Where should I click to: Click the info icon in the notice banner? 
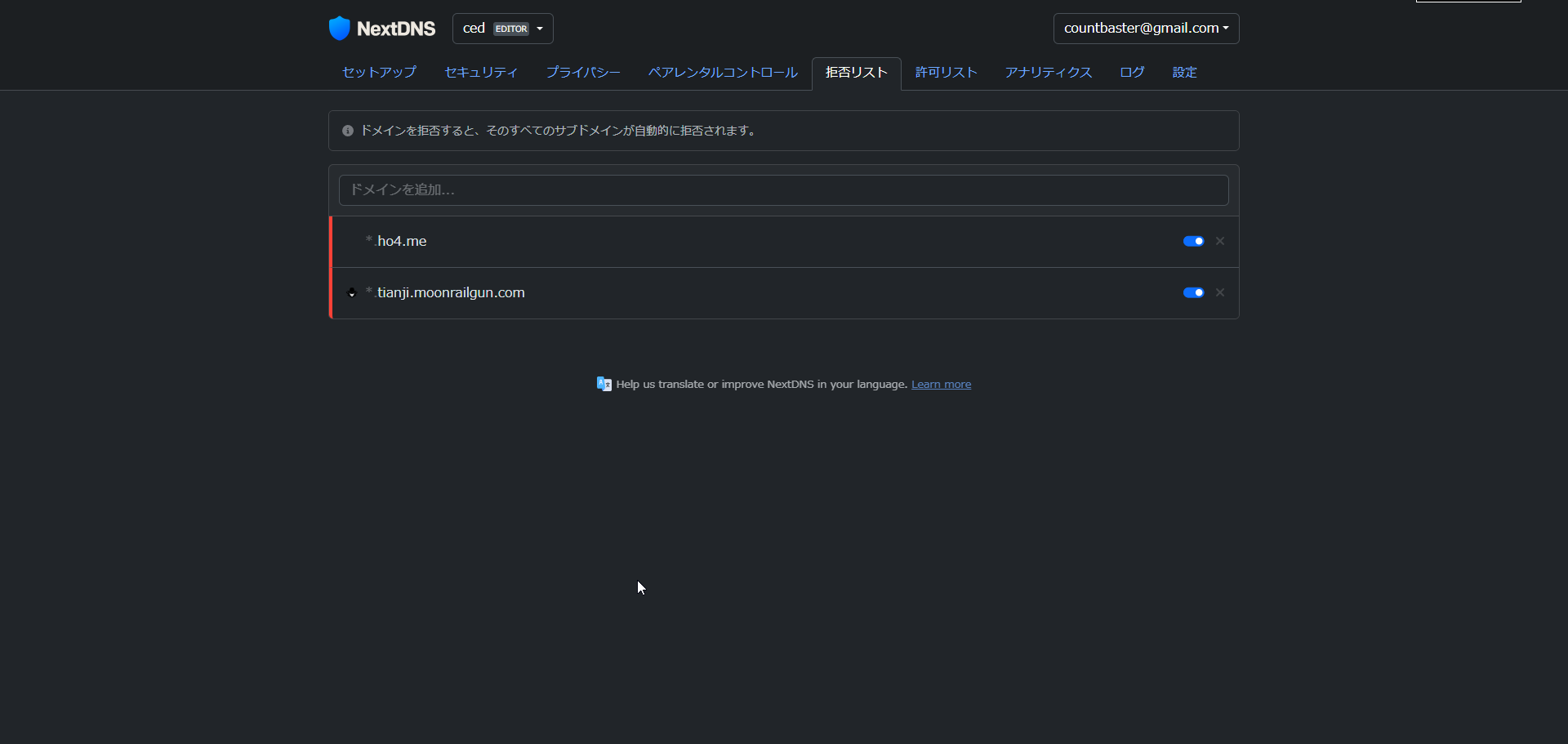tap(348, 131)
